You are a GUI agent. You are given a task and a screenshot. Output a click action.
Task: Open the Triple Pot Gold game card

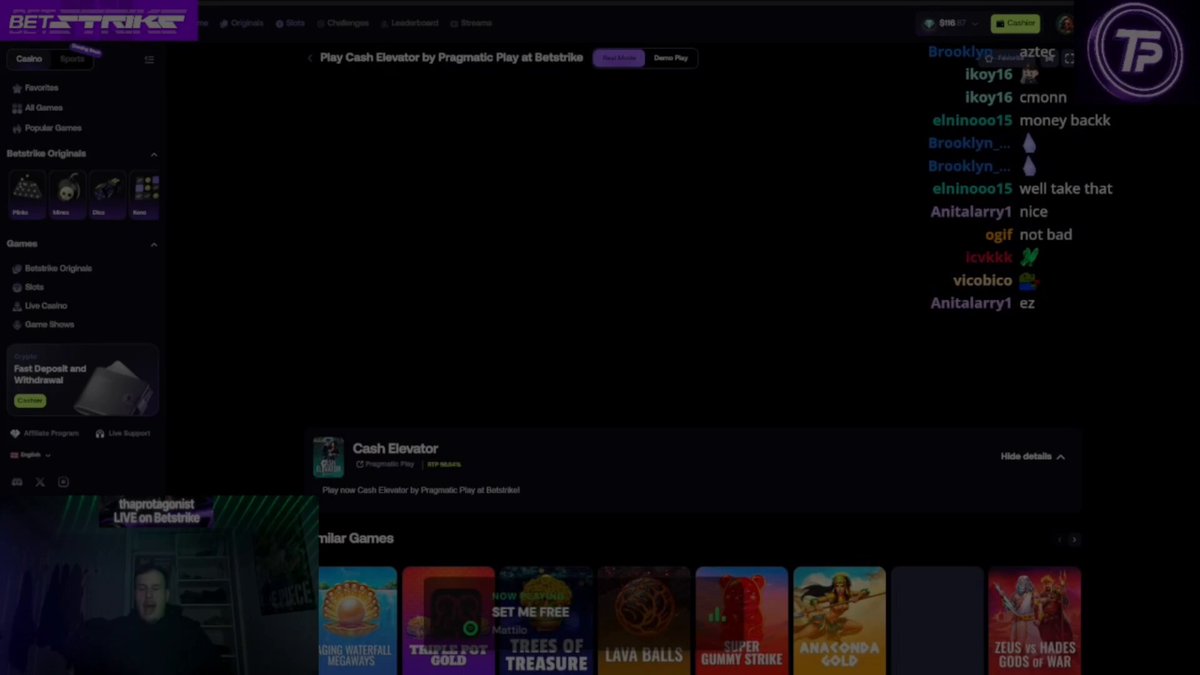[x=449, y=621]
